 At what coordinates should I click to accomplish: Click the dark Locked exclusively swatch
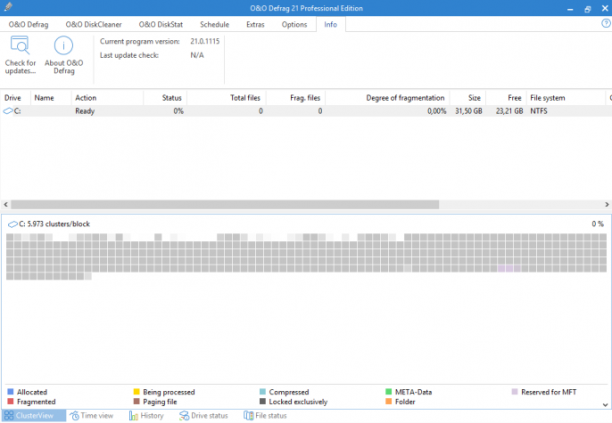[x=263, y=401]
